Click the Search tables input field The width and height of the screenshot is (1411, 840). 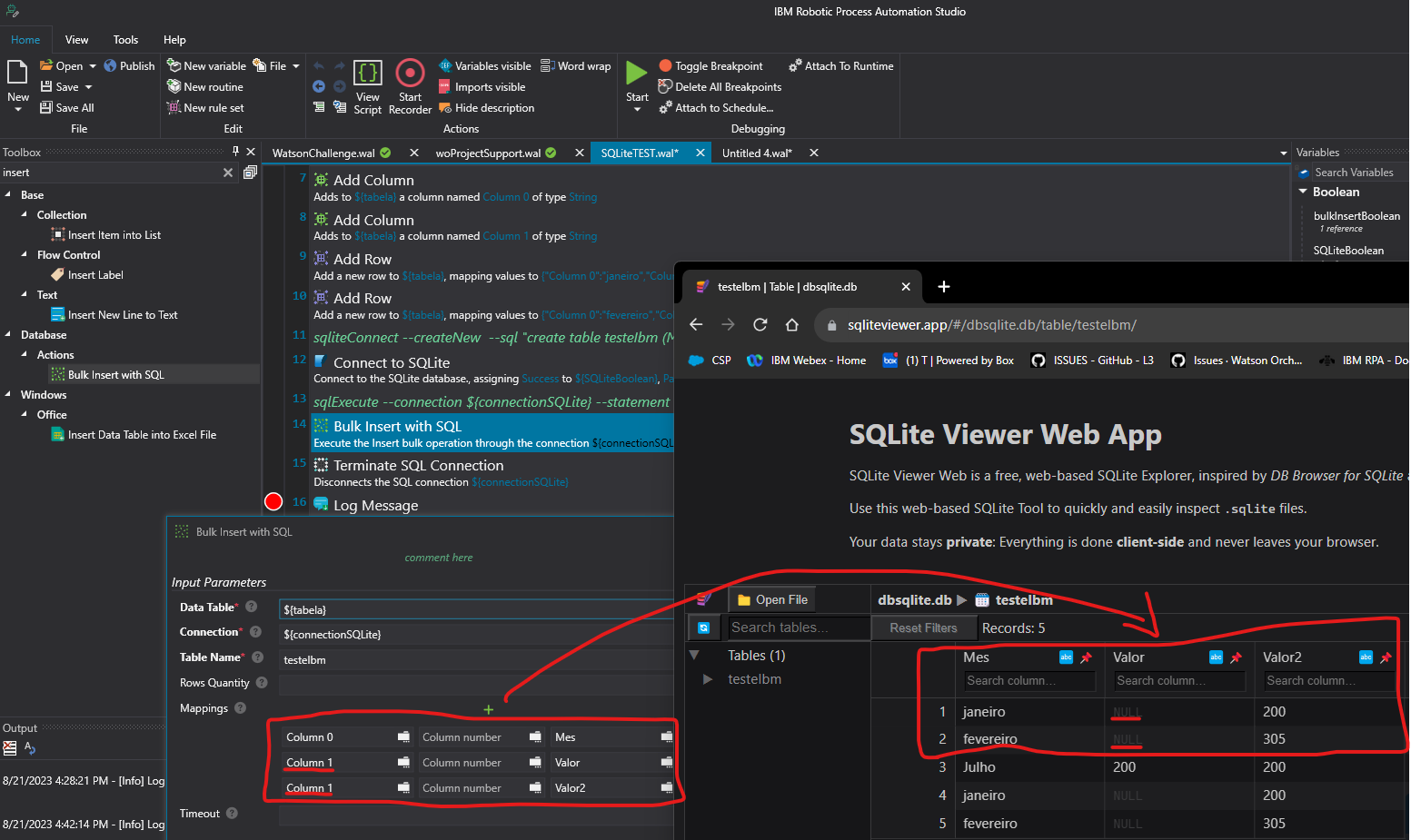tap(798, 628)
